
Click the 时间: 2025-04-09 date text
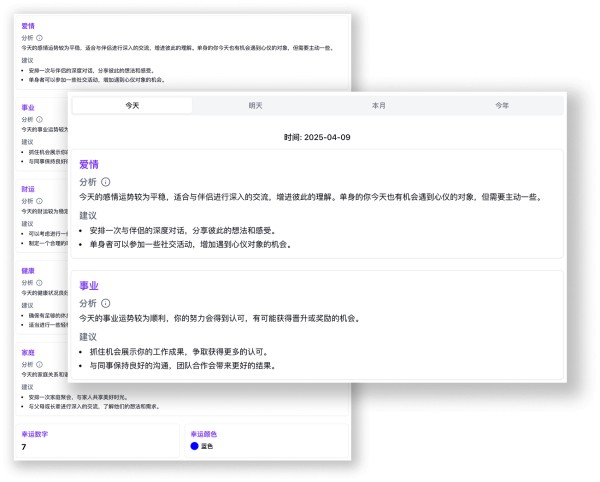pyautogui.click(x=317, y=137)
